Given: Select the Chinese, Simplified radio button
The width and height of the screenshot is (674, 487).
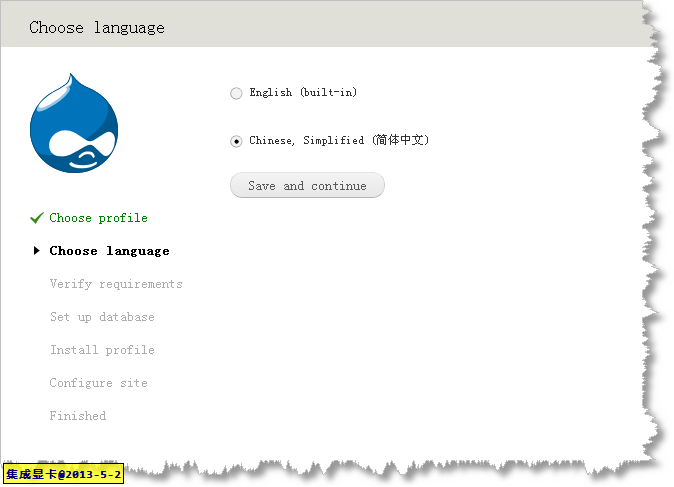Looking at the screenshot, I should 236,141.
